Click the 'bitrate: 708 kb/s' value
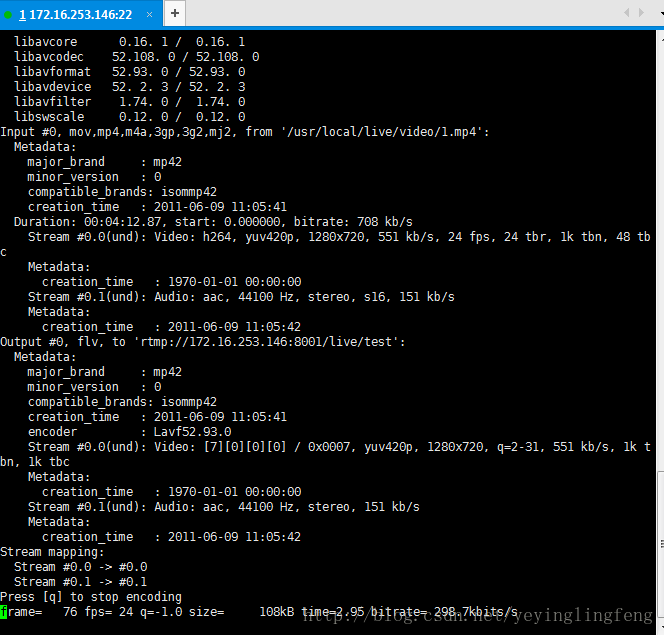Viewport: 664px width, 635px height. pyautogui.click(x=353, y=222)
